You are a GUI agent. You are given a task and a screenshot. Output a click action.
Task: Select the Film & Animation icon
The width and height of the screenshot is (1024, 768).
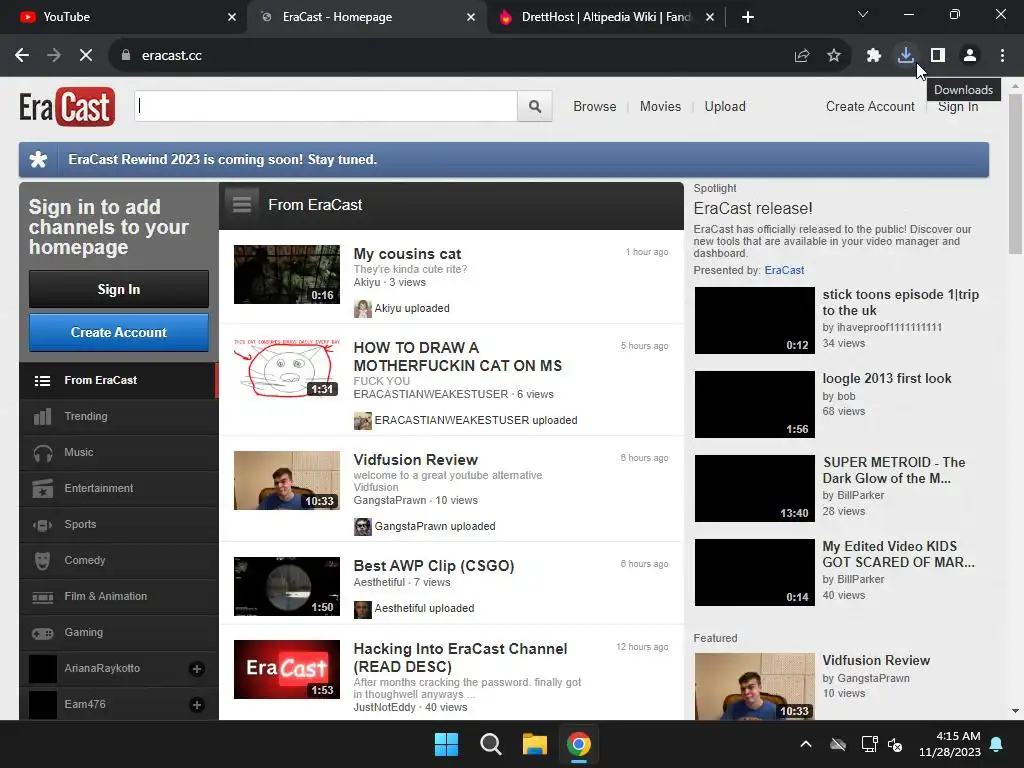coord(42,597)
